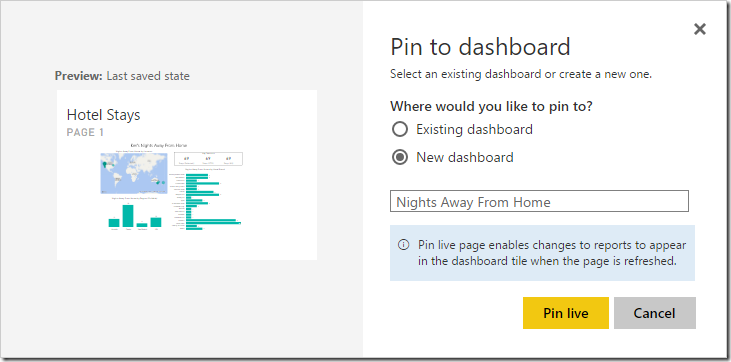Cancel pinning to the dashboard
This screenshot has height=362, width=731.
[655, 313]
